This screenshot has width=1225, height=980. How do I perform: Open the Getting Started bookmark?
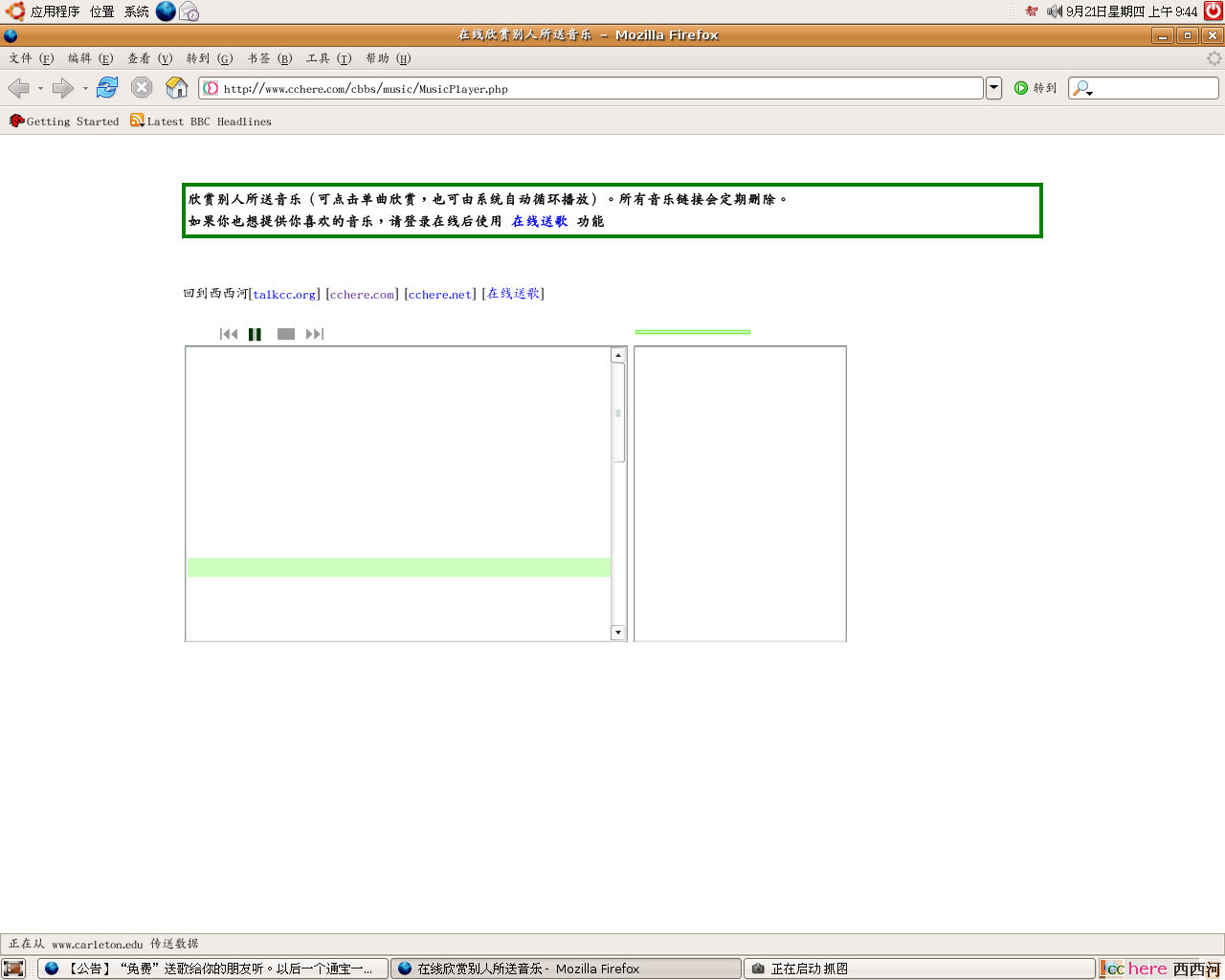point(64,122)
